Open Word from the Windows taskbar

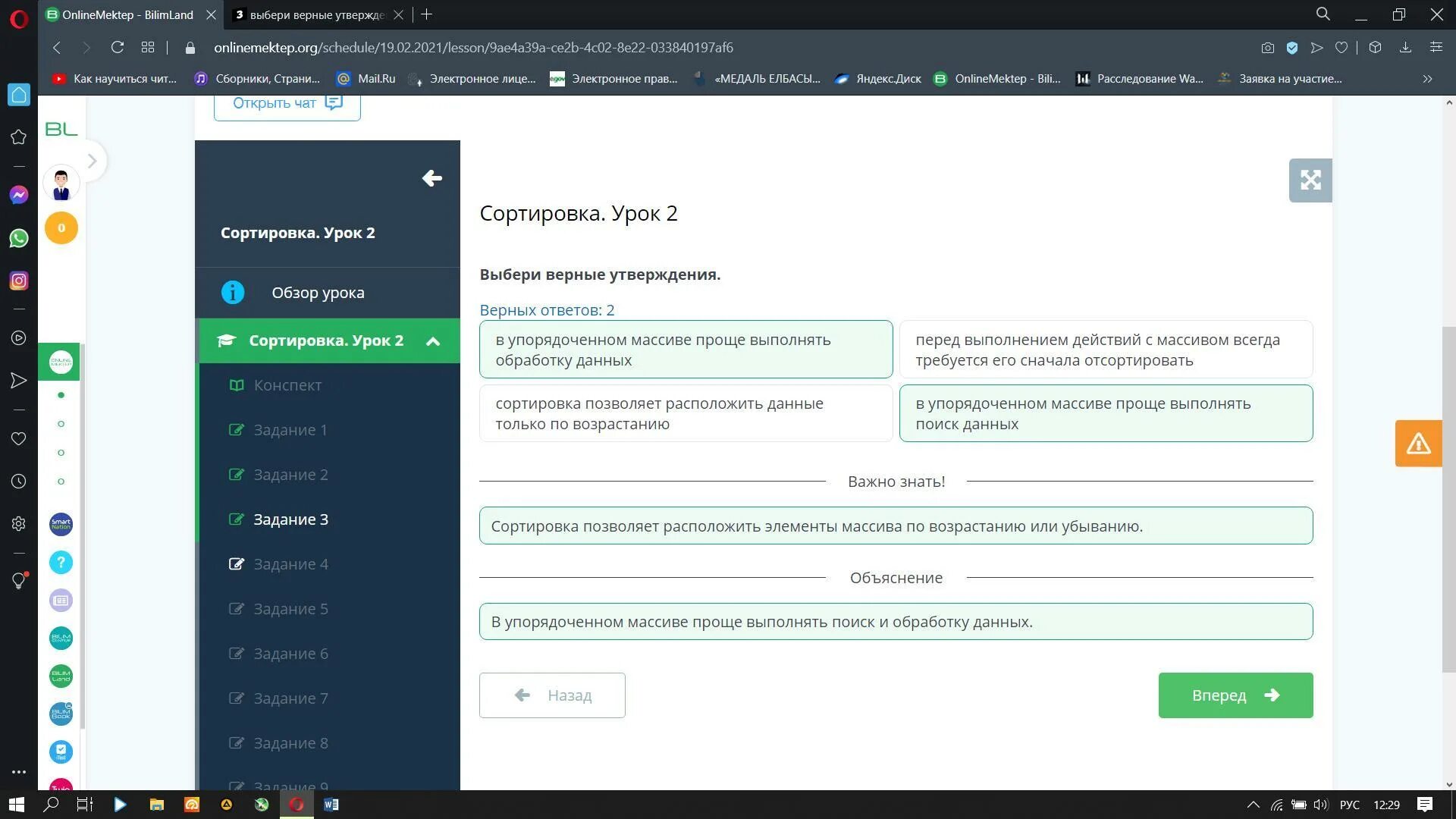[331, 805]
